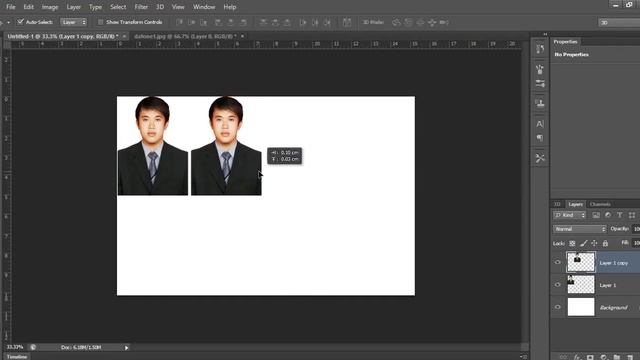Open the Normal blend mode dropdown

[x=580, y=229]
